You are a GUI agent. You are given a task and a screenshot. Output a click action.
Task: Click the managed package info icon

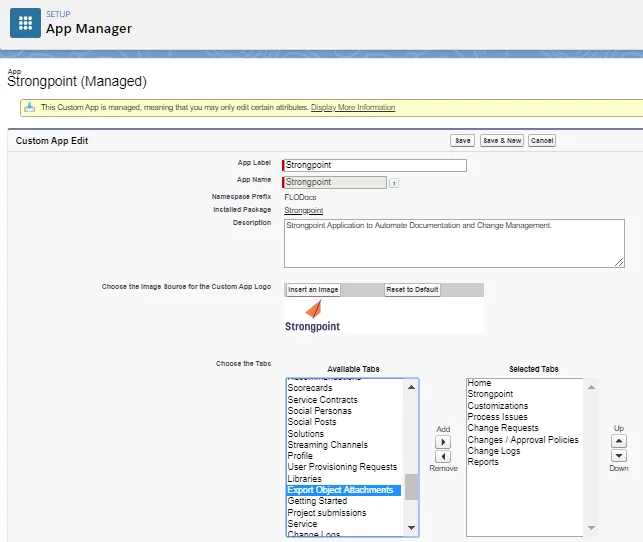coord(30,107)
